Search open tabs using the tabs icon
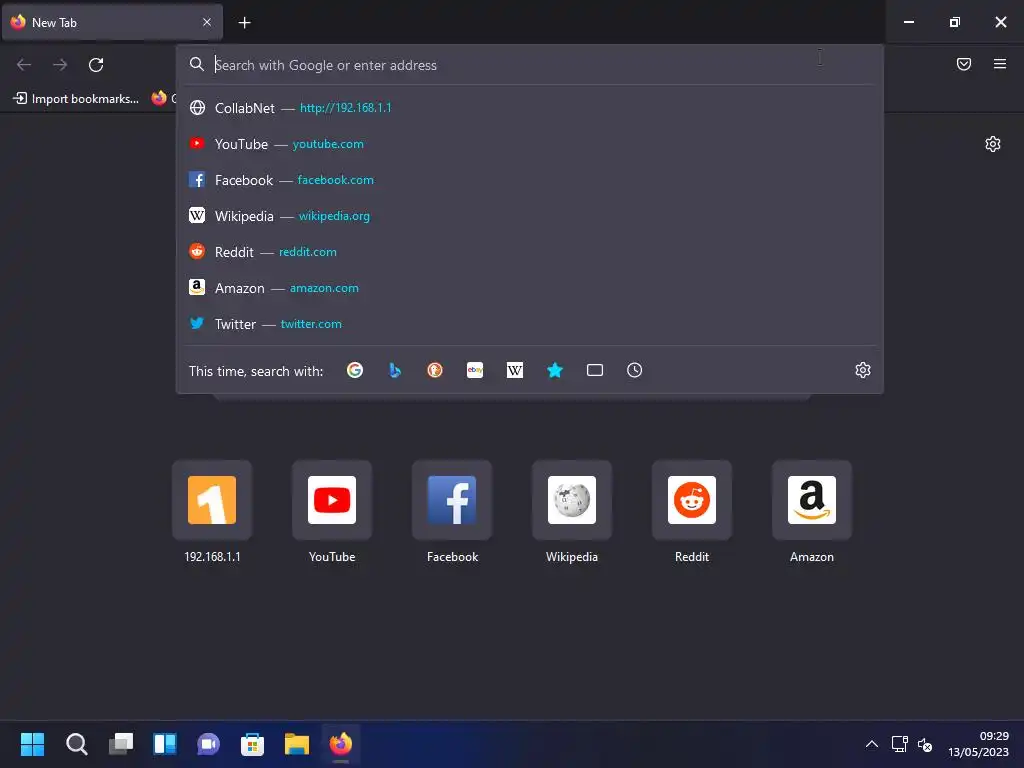The height and width of the screenshot is (768, 1024). point(594,370)
